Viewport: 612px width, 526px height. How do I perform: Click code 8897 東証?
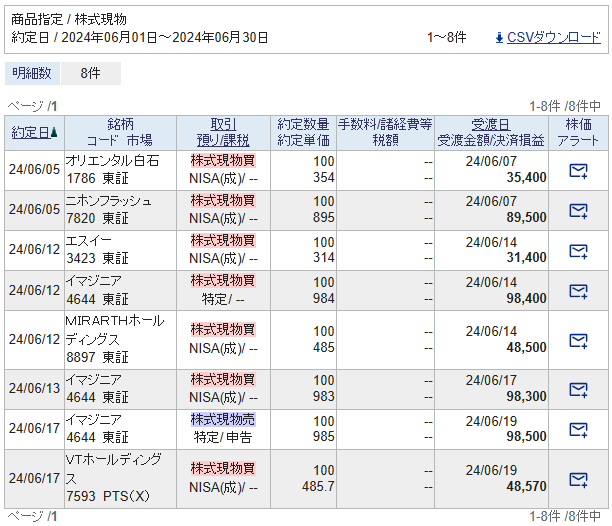click(x=98, y=357)
